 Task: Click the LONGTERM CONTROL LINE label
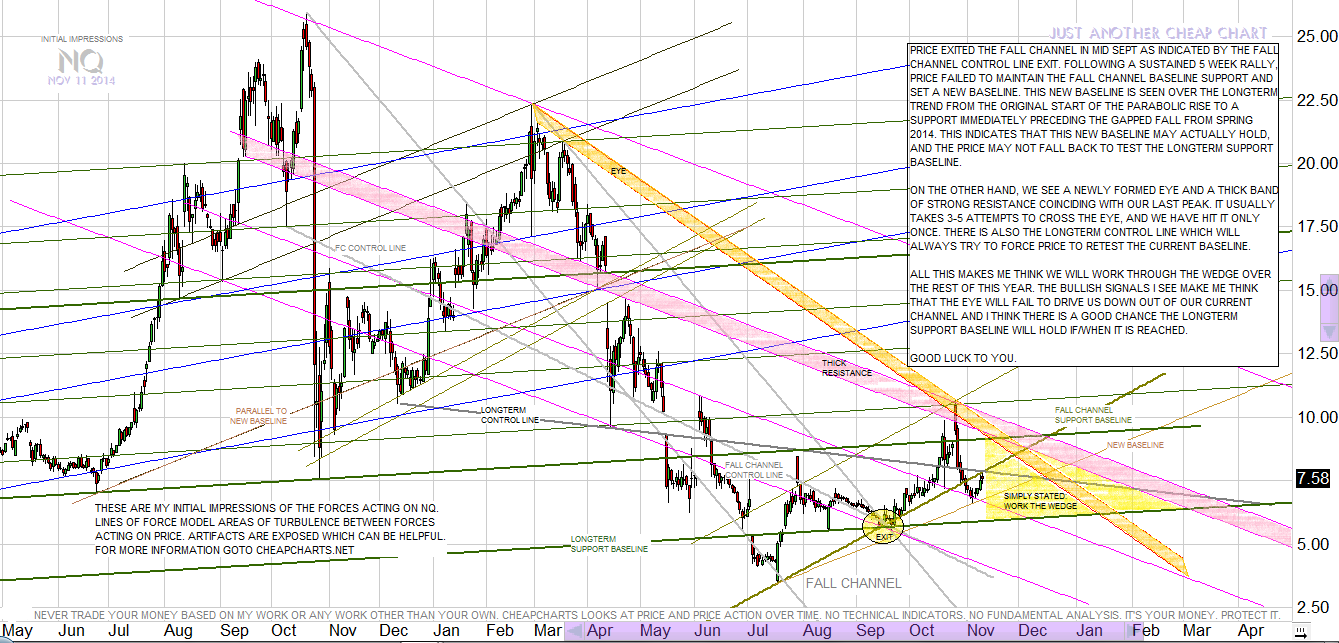(x=509, y=415)
